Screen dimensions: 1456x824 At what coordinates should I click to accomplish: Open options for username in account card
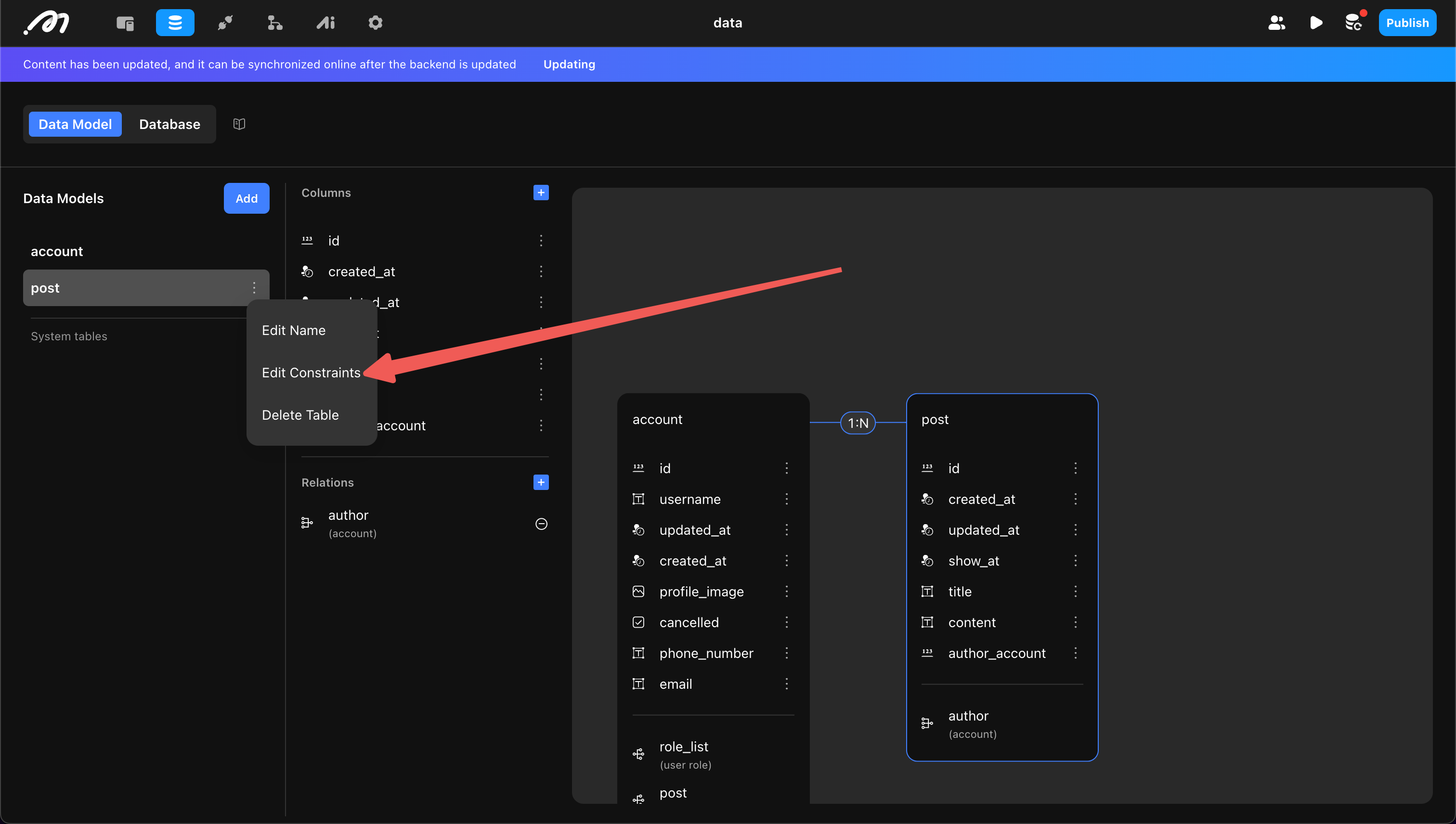[x=786, y=499]
